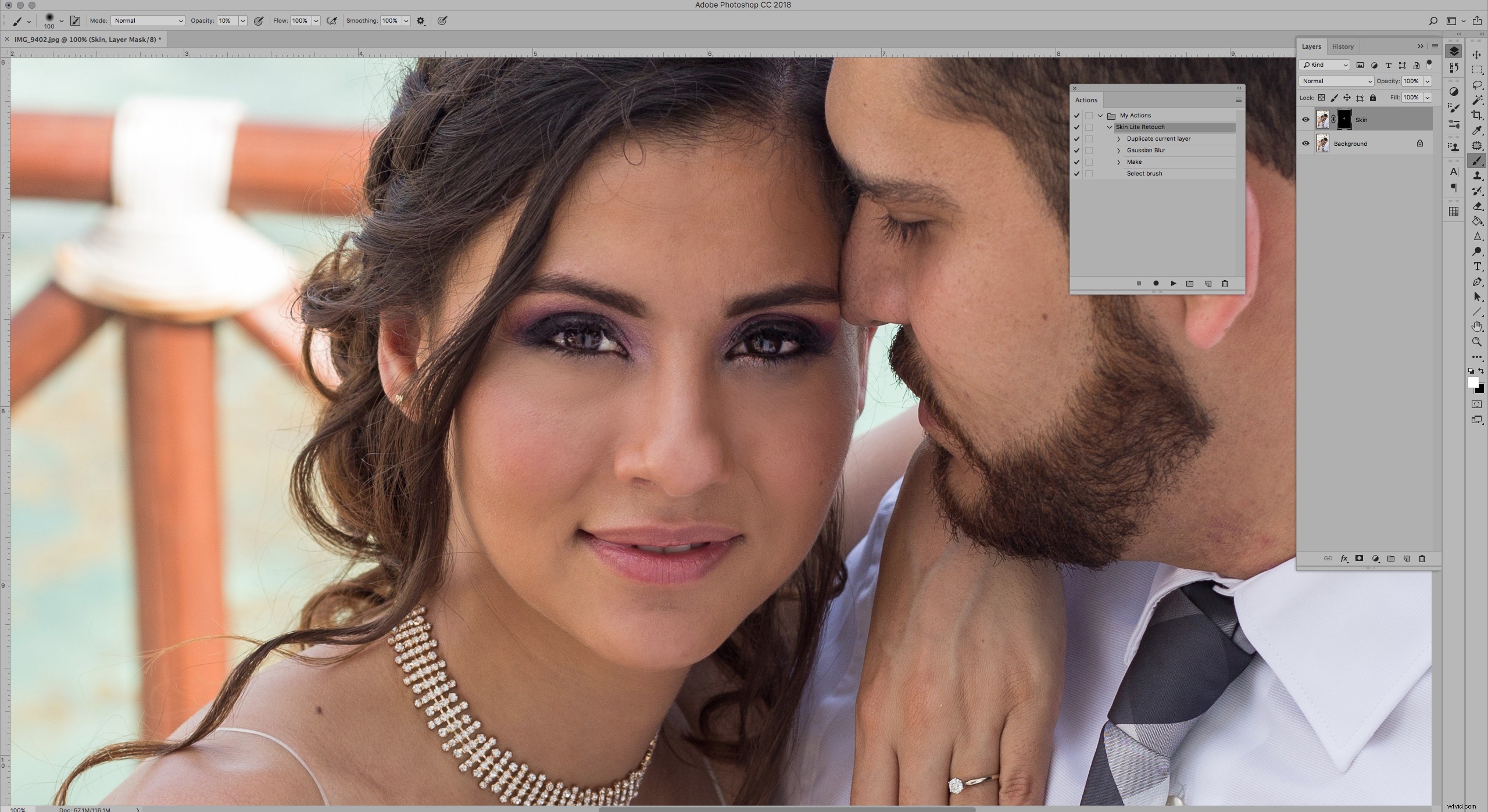Expand the Duplicate current layer step
Screen dimensions: 1488x812
pyautogui.click(x=1118, y=139)
